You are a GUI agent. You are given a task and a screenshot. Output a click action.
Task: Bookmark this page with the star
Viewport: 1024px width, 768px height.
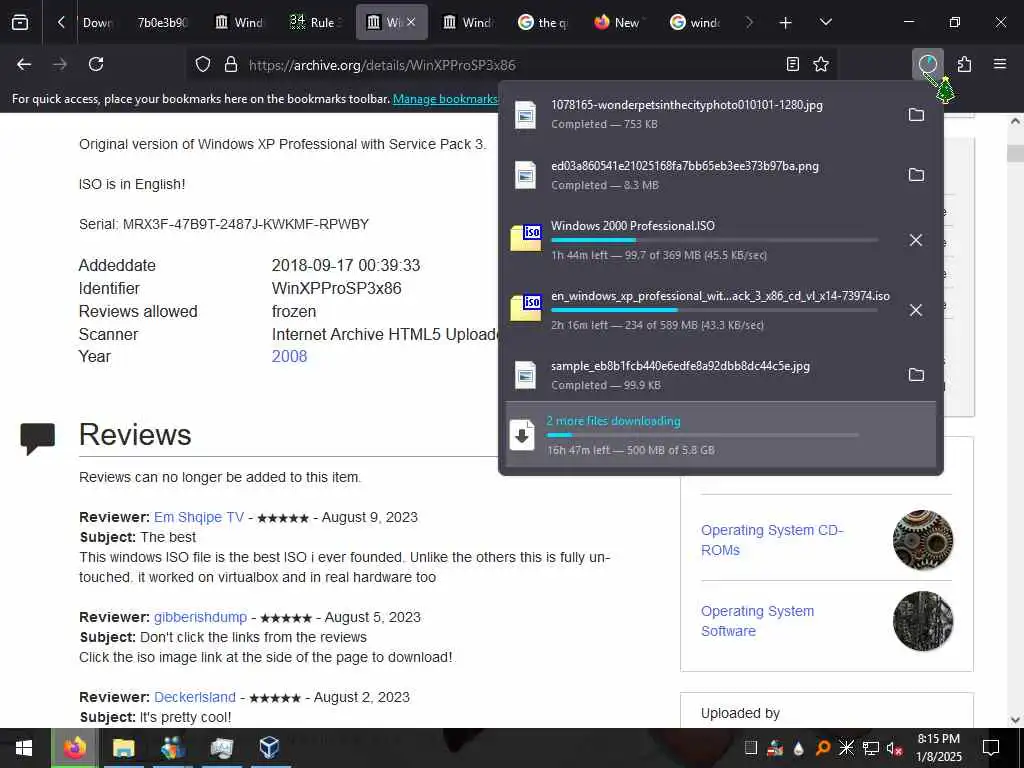pyautogui.click(x=821, y=64)
